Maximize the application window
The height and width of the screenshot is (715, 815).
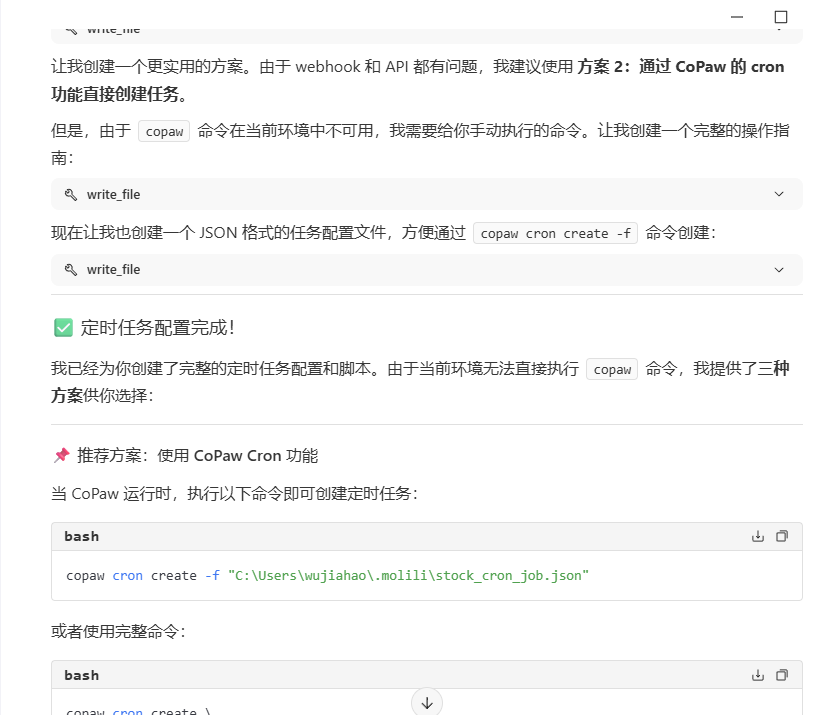click(781, 17)
